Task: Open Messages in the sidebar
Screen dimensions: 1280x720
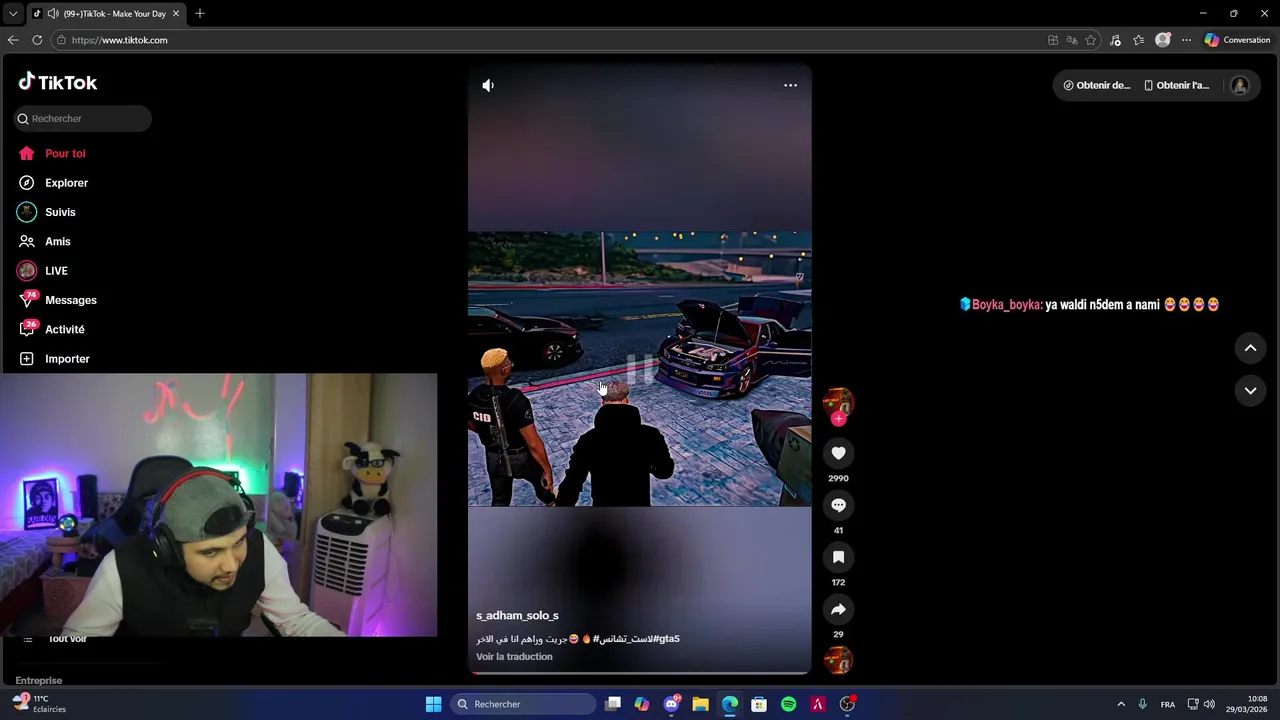Action: (x=70, y=300)
